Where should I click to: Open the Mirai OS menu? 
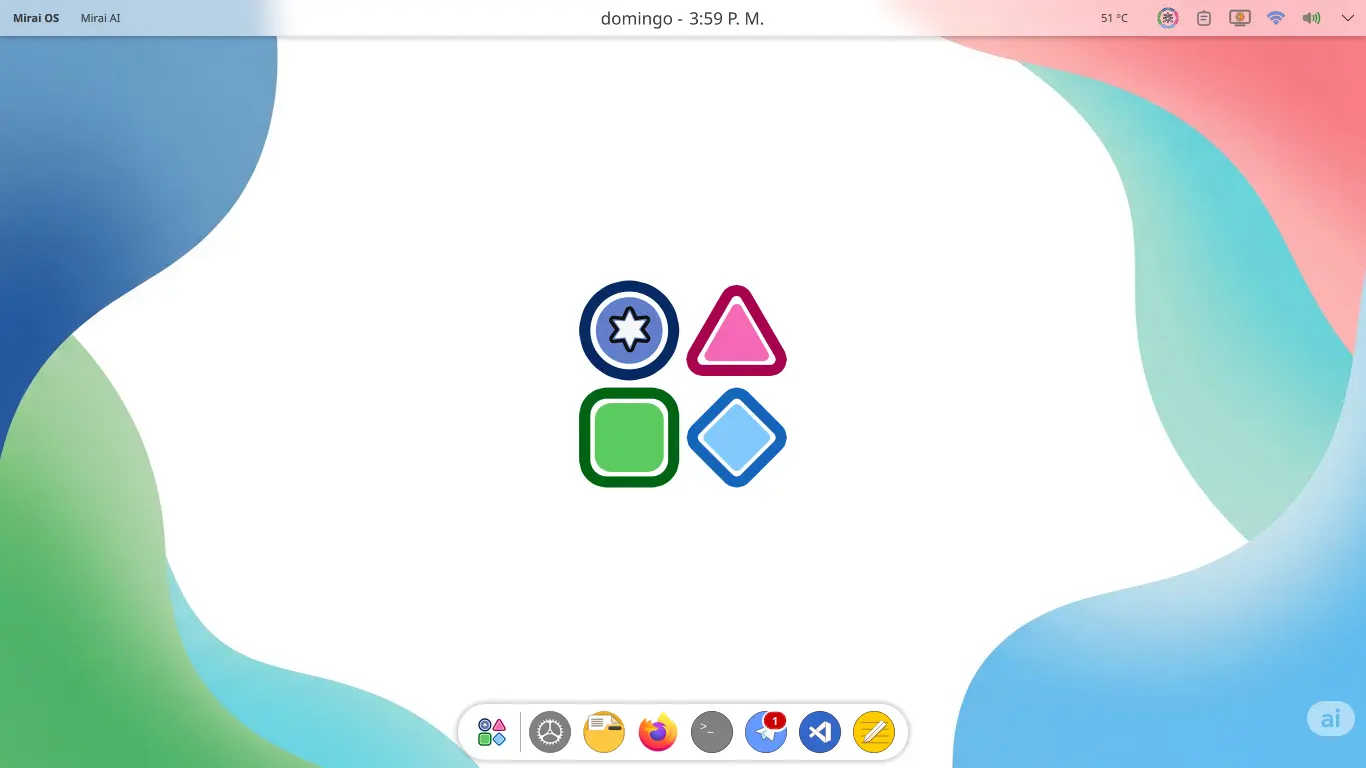pyautogui.click(x=36, y=18)
